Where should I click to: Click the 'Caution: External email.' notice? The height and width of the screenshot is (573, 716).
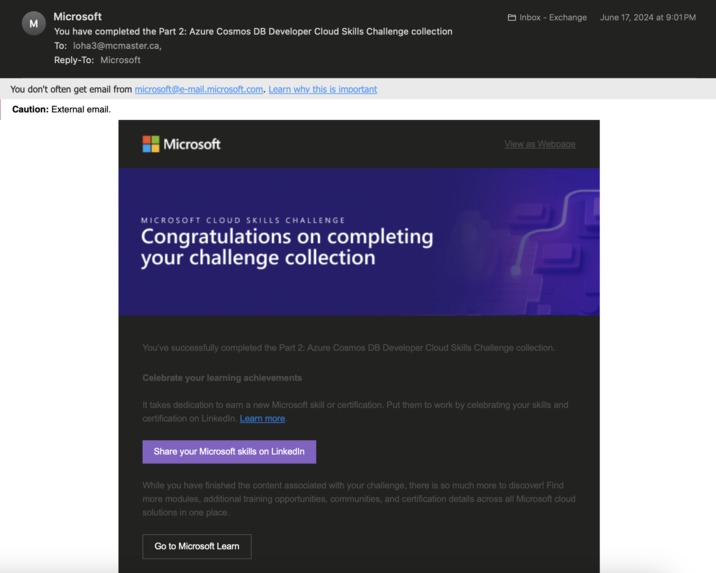click(x=61, y=109)
